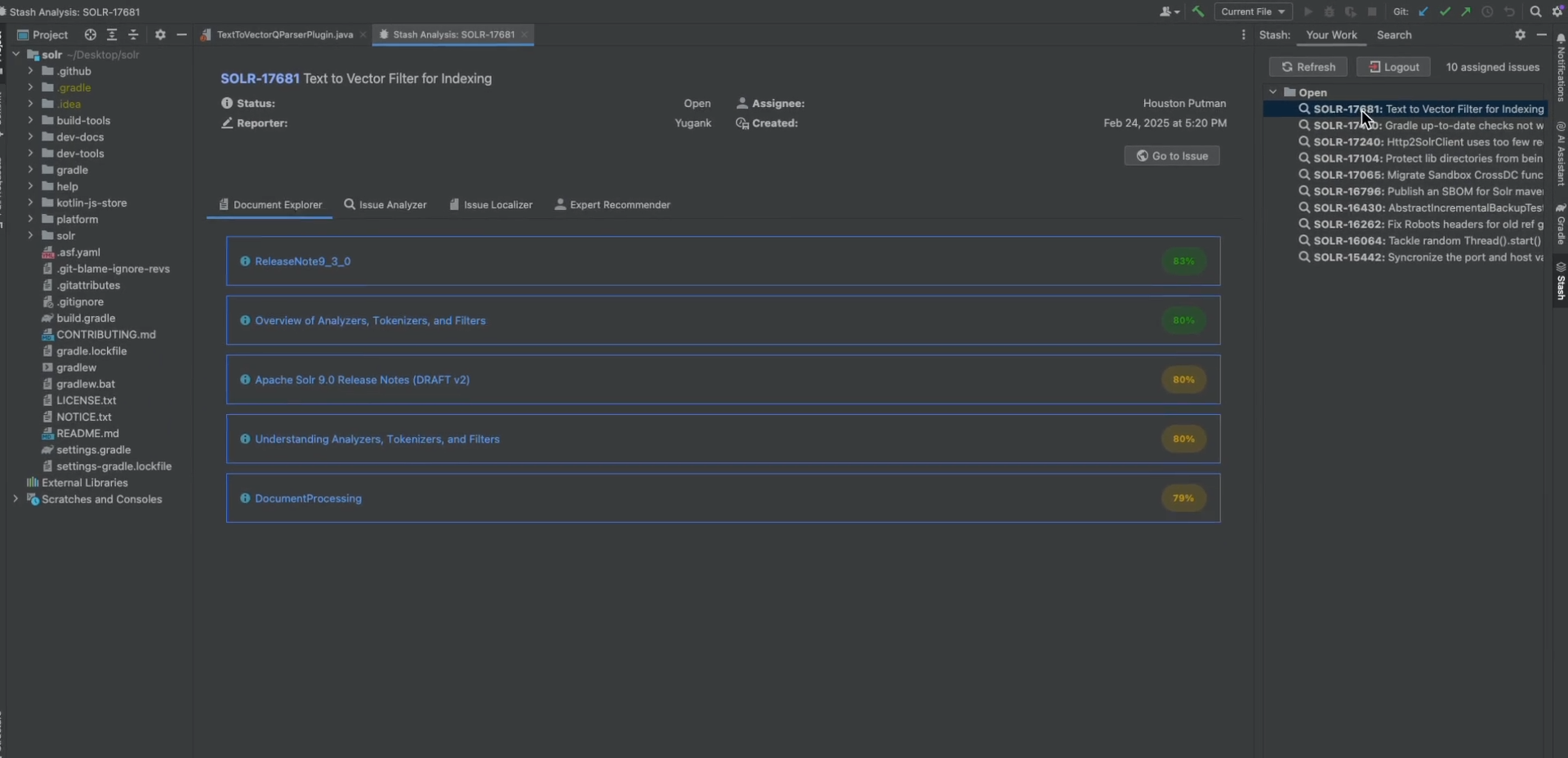Image resolution: width=1568 pixels, height=758 pixels.
Task: Open the Issue Analyzer tab
Action: [385, 204]
